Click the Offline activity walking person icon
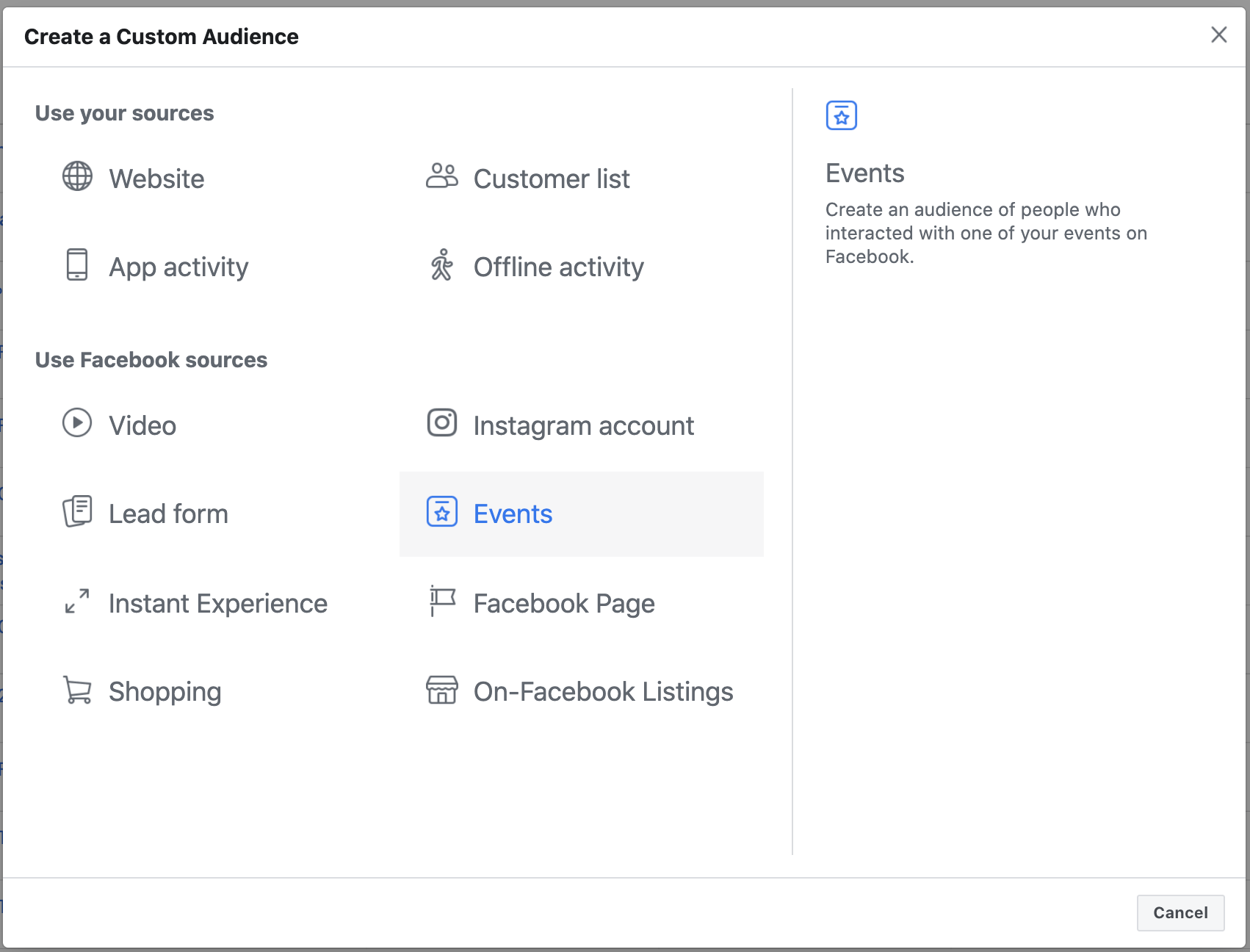Viewport: 1250px width, 952px height. pos(442,264)
